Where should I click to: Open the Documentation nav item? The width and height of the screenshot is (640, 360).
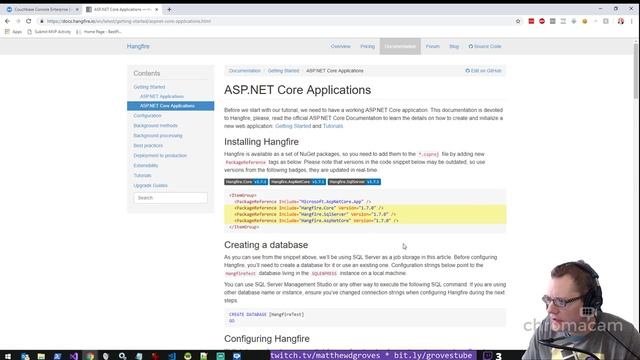click(400, 47)
